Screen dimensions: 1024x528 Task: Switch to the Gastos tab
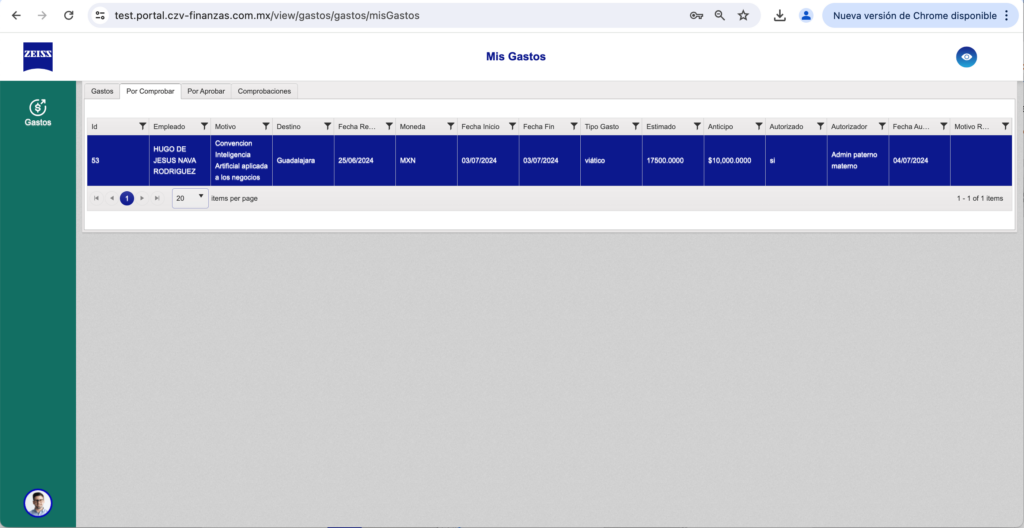pos(102,91)
